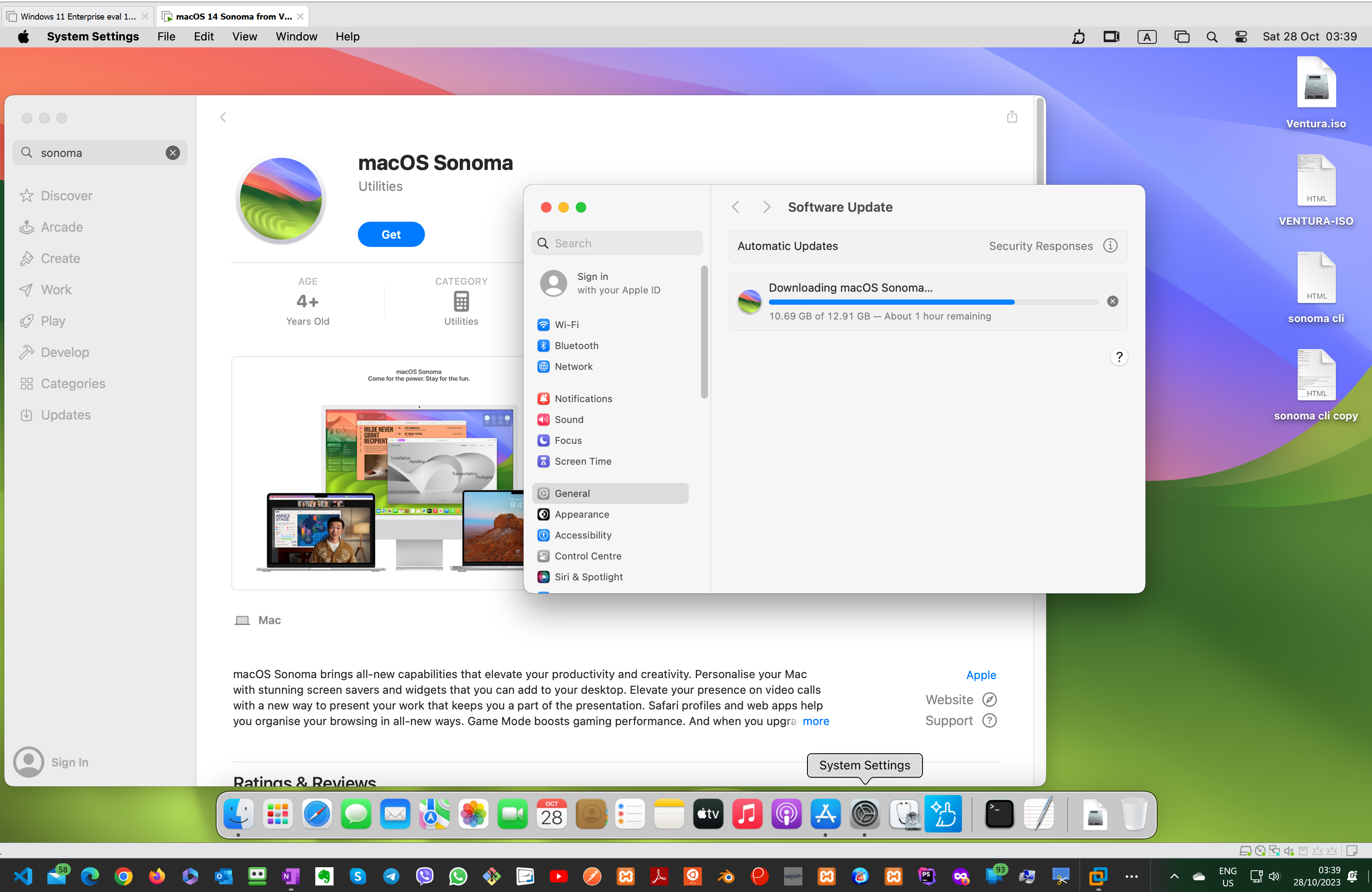Viewport: 1372px width, 892px height.
Task: Open Terminal from the Dock
Action: click(x=999, y=814)
